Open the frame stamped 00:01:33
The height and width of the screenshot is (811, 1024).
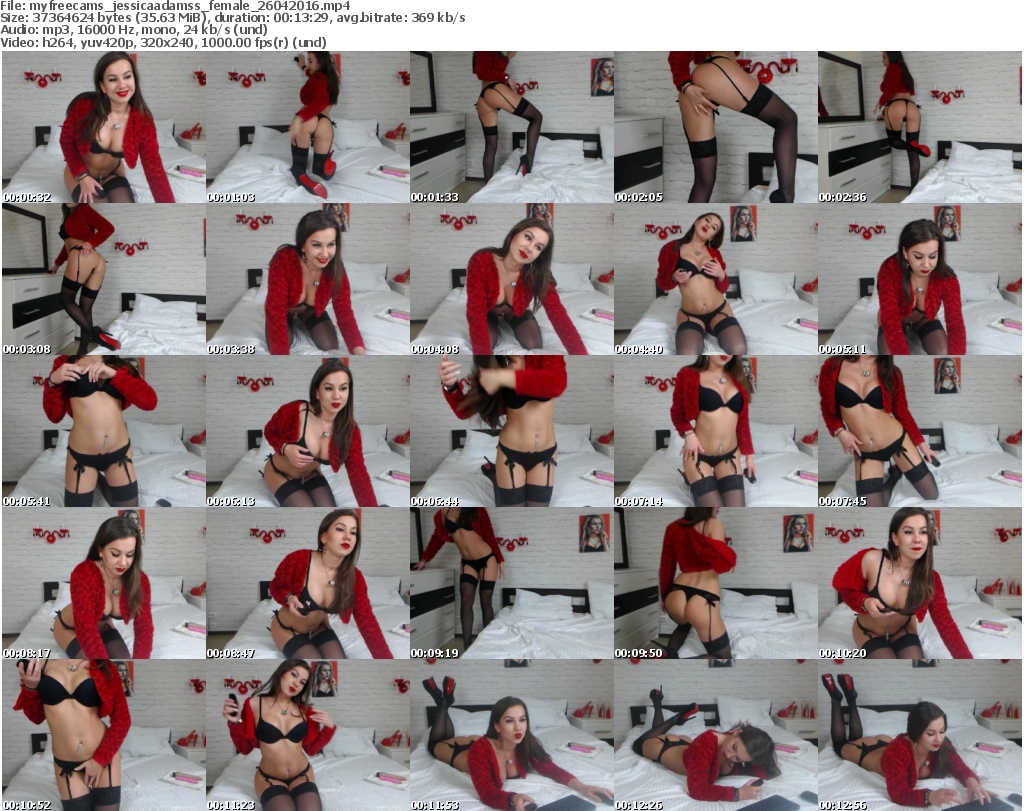[512, 127]
